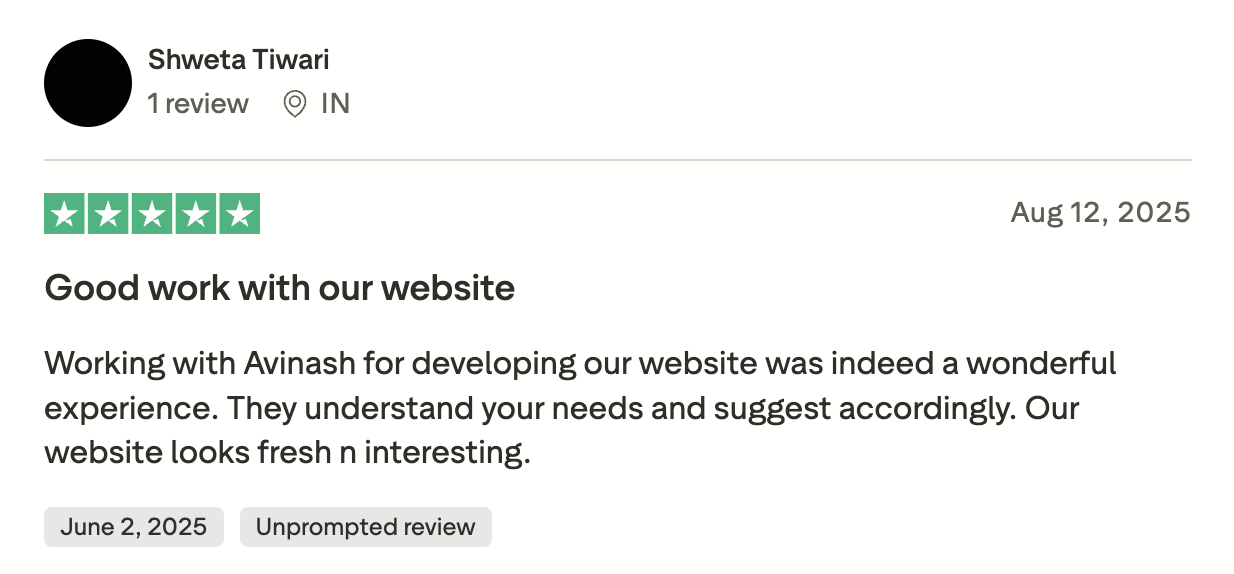This screenshot has height=574, width=1234.
Task: Click the "1 review" count
Action: [x=198, y=104]
